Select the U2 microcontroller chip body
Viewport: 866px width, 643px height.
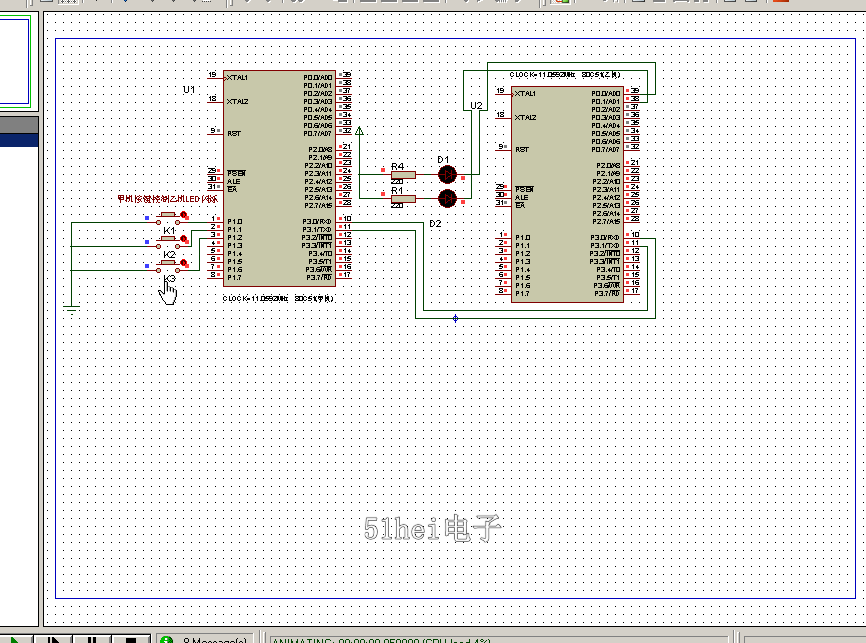coord(567,194)
